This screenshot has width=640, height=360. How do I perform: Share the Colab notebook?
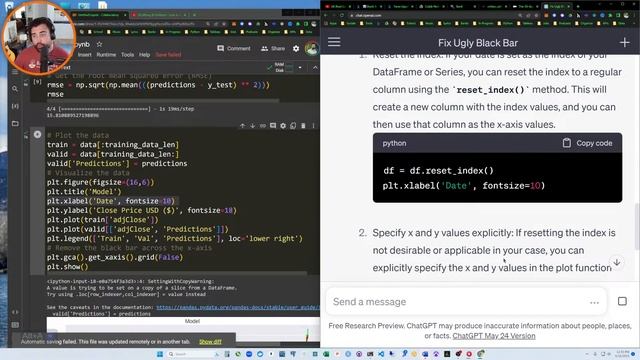coord(273,48)
